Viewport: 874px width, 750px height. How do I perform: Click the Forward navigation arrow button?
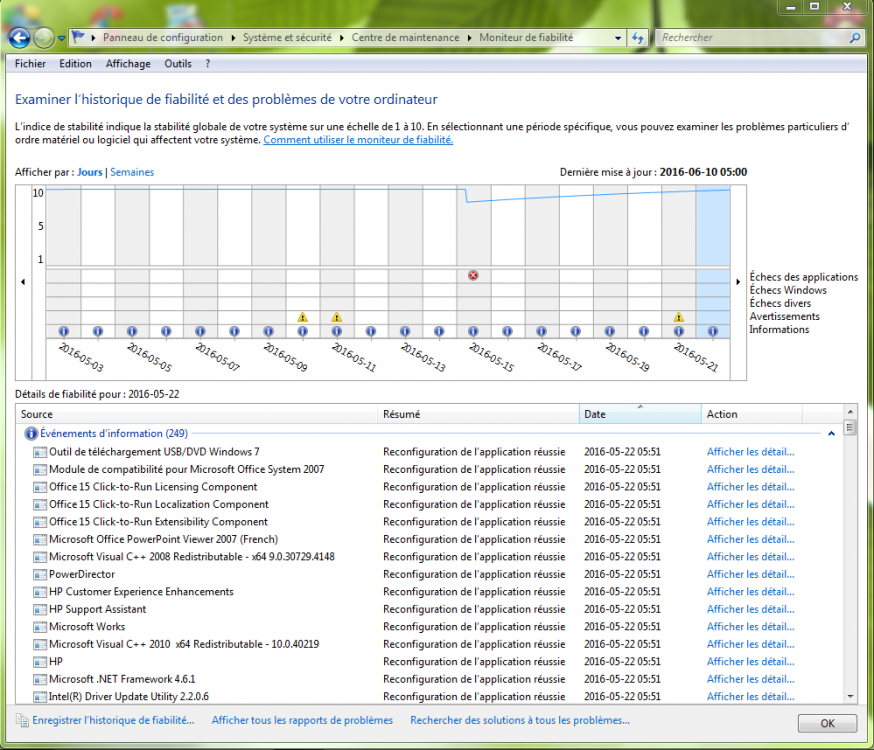pos(43,38)
